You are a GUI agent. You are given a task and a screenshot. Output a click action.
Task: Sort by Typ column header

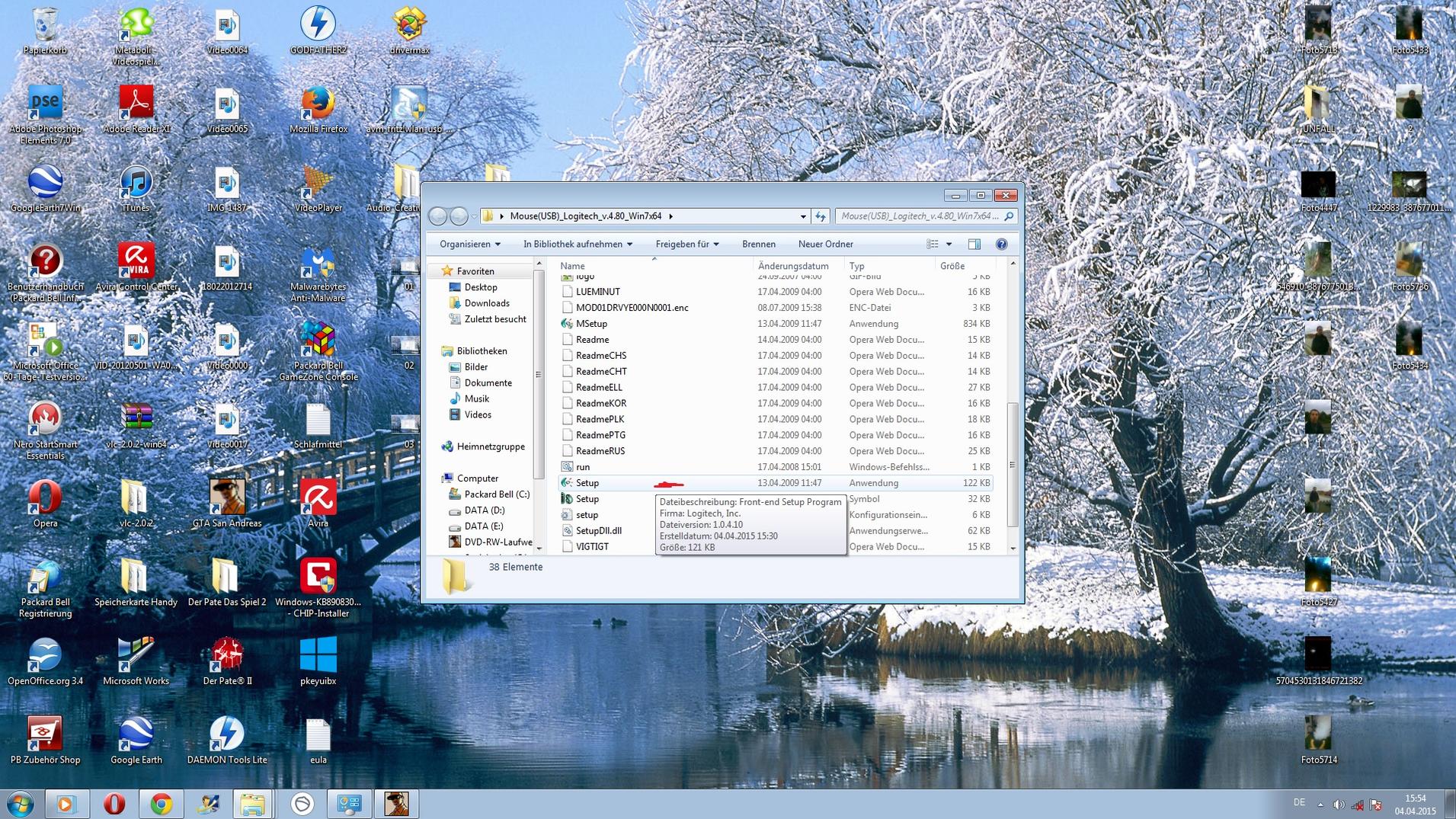pyautogui.click(x=889, y=266)
